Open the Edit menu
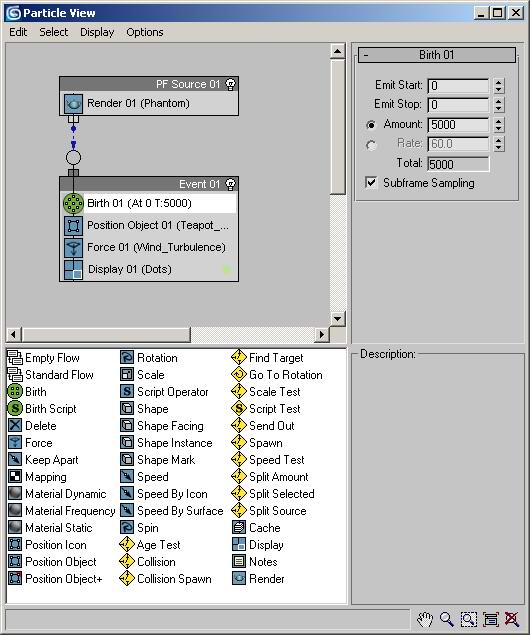This screenshot has height=635, width=530. [x=18, y=32]
